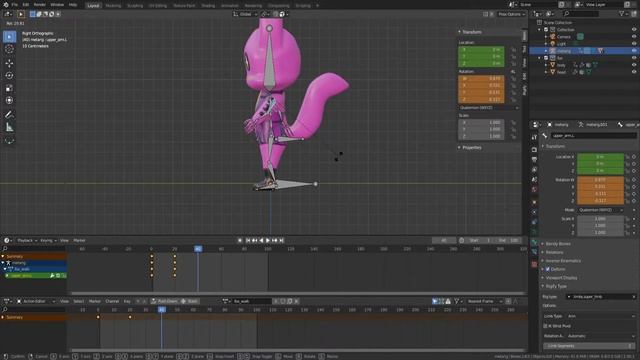The image size is (640, 360).
Task: Toggle the IK Wind Pivot checkbox
Action: [x=545, y=326]
